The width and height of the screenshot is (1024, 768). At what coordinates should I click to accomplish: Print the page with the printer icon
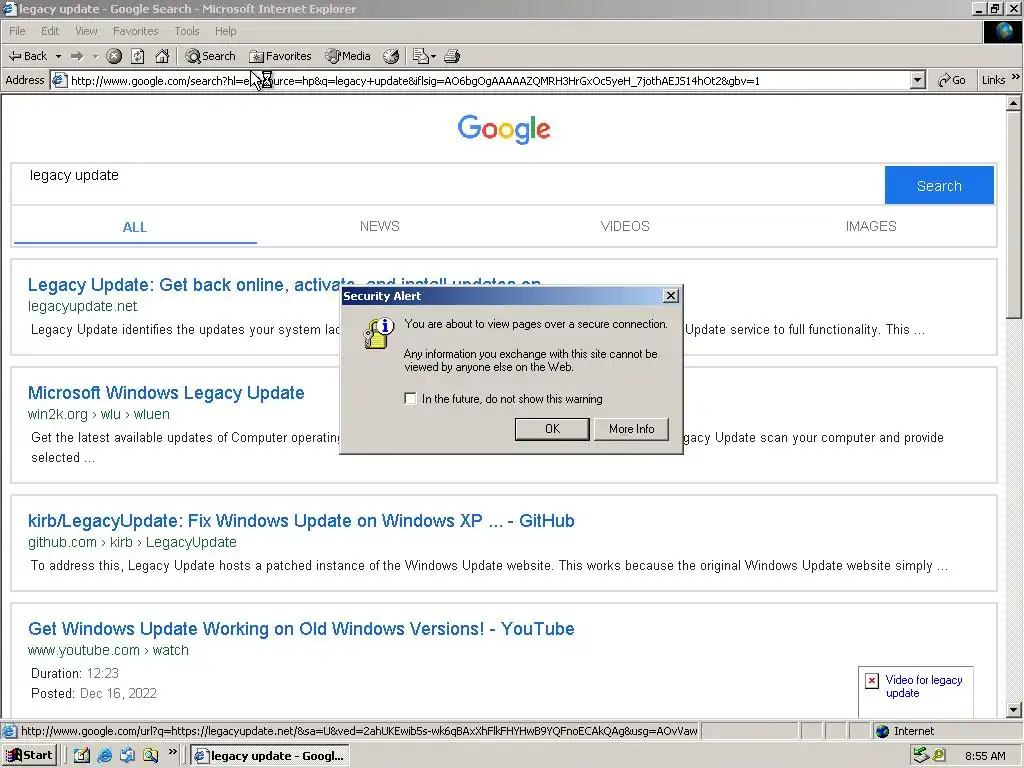pyautogui.click(x=452, y=56)
